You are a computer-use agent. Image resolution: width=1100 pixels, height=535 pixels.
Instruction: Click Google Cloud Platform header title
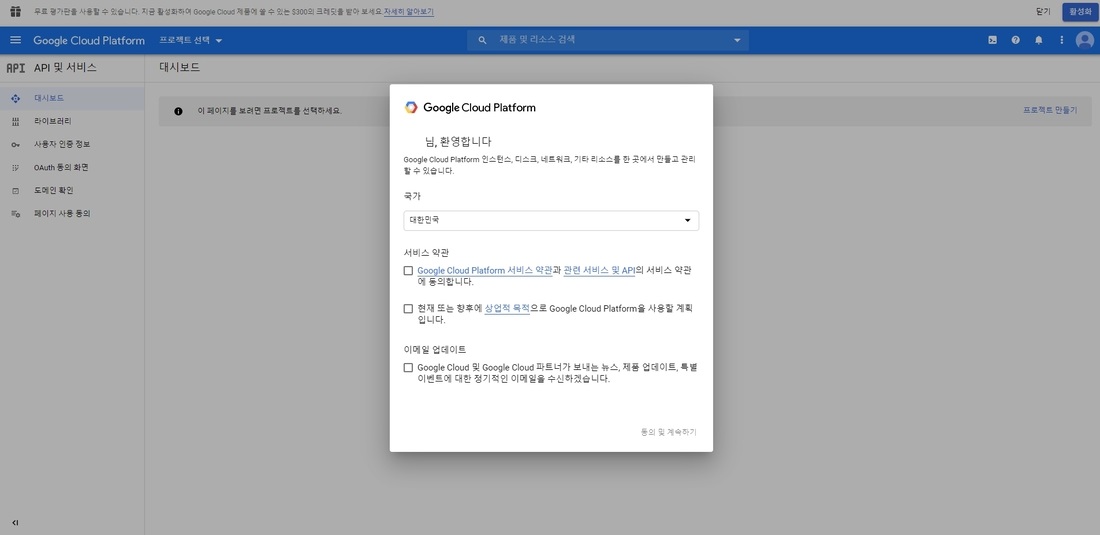(x=89, y=41)
